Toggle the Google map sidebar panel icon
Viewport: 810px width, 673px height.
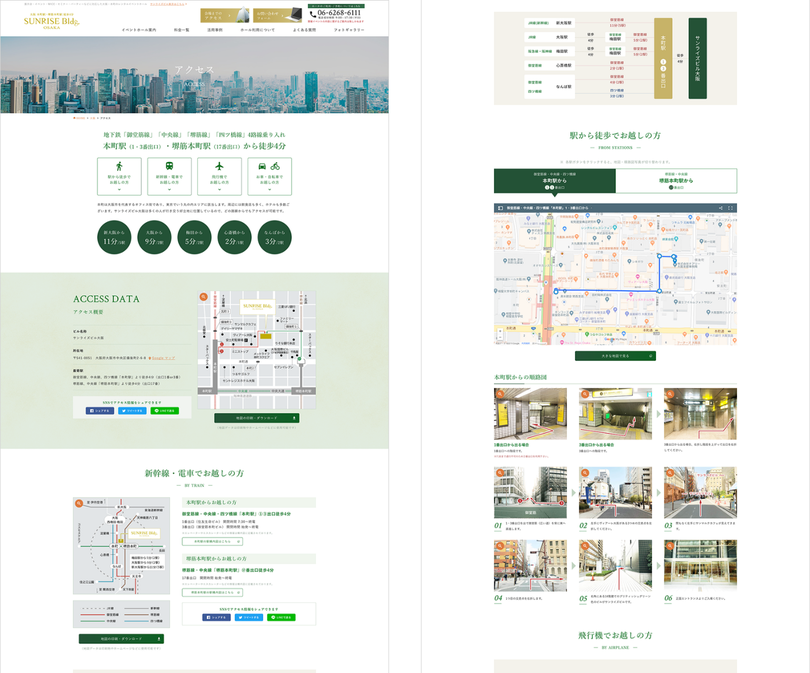(501, 208)
